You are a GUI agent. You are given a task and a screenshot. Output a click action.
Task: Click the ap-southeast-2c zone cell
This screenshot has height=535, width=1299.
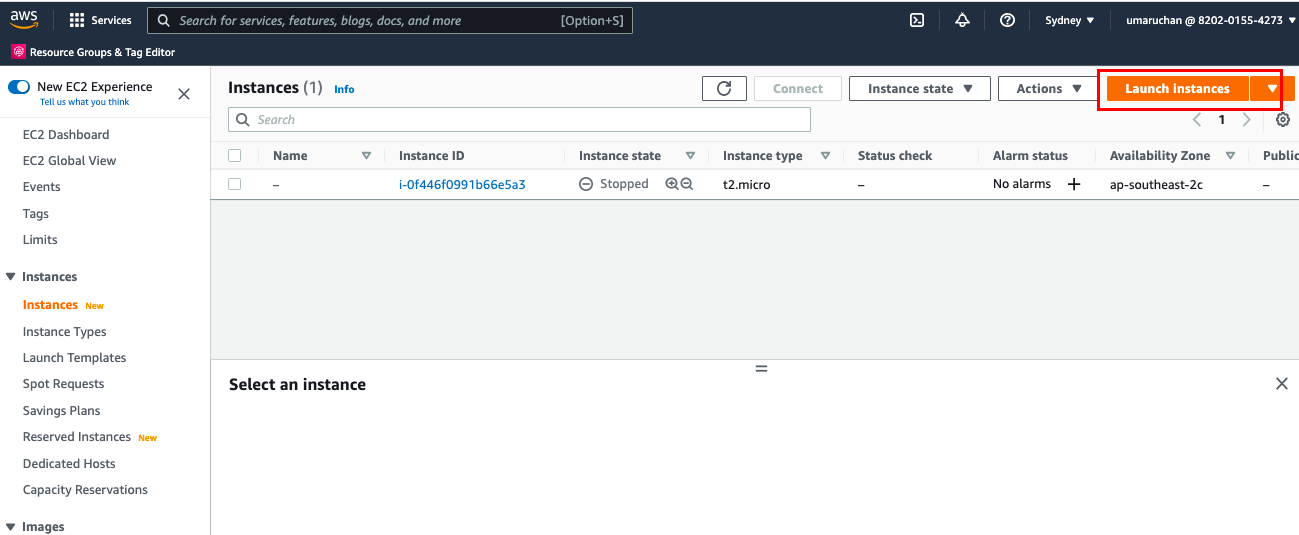(x=1156, y=185)
